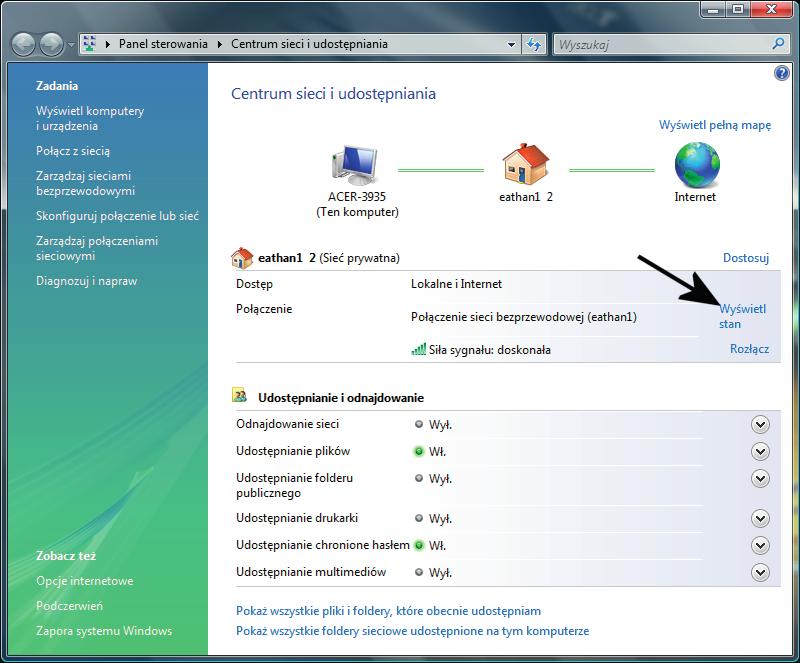Select Panel sterowania breadcrumb in address bar
800x663 pixels.
coord(163,44)
